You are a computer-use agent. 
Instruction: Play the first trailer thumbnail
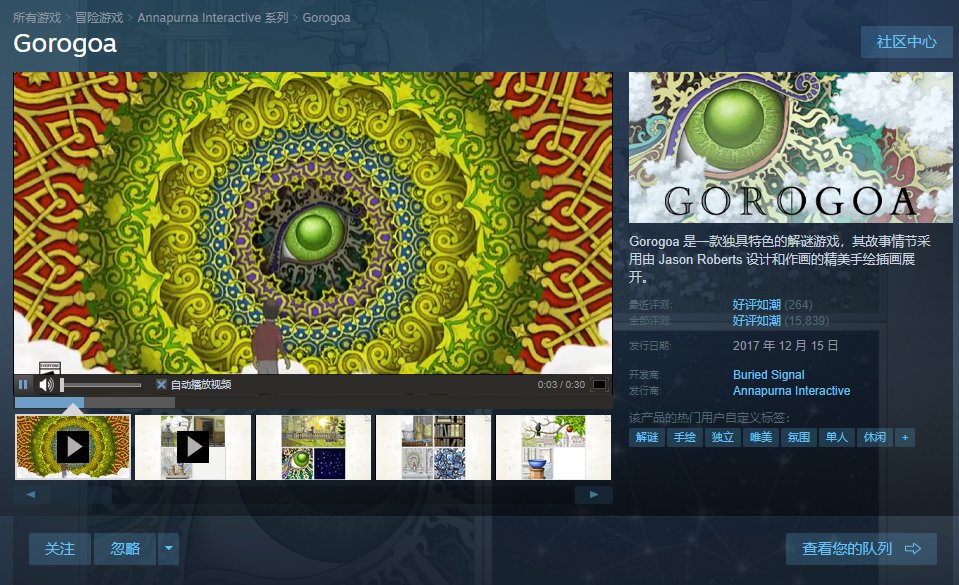(73, 447)
